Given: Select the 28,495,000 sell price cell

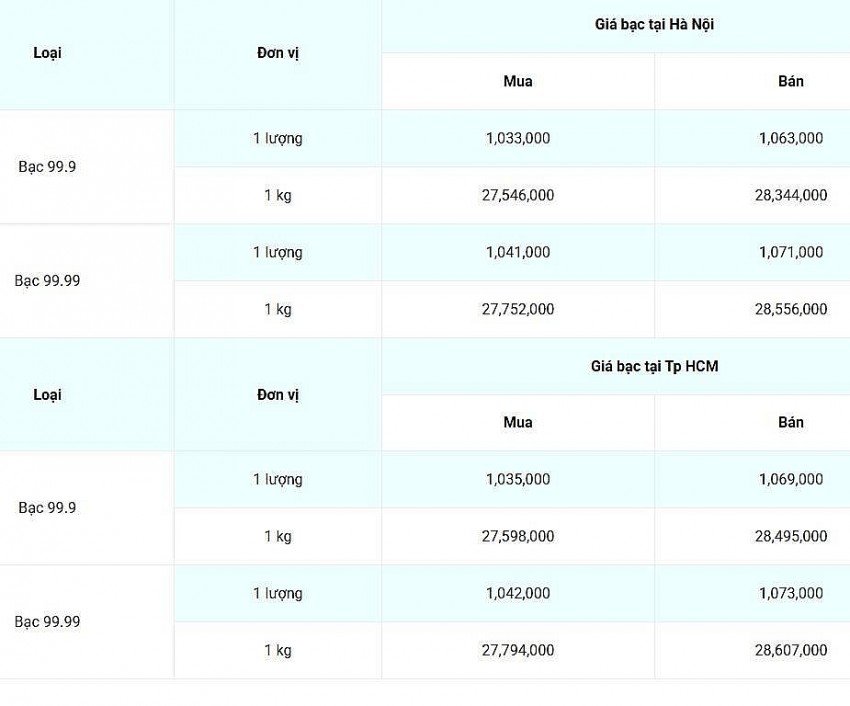Looking at the screenshot, I should (791, 536).
